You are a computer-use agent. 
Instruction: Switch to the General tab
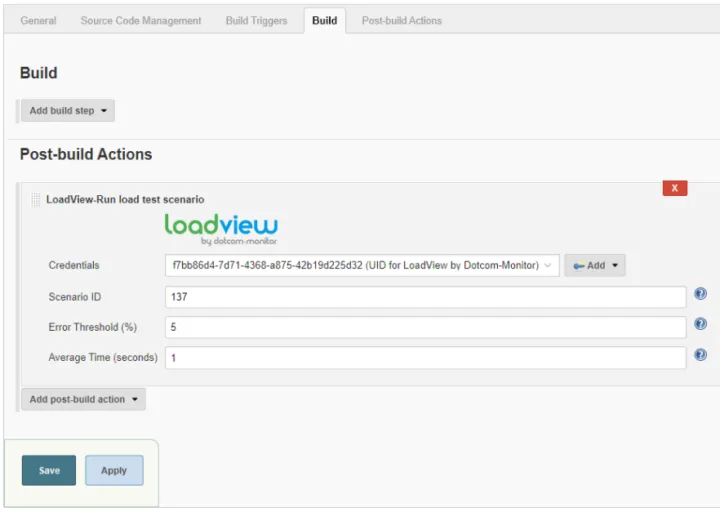click(x=38, y=21)
